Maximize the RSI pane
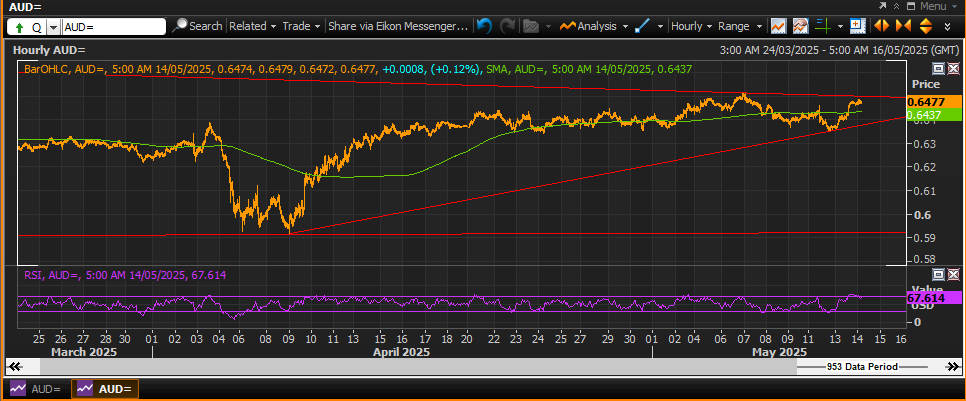Image resolution: width=966 pixels, height=401 pixels. tap(938, 275)
